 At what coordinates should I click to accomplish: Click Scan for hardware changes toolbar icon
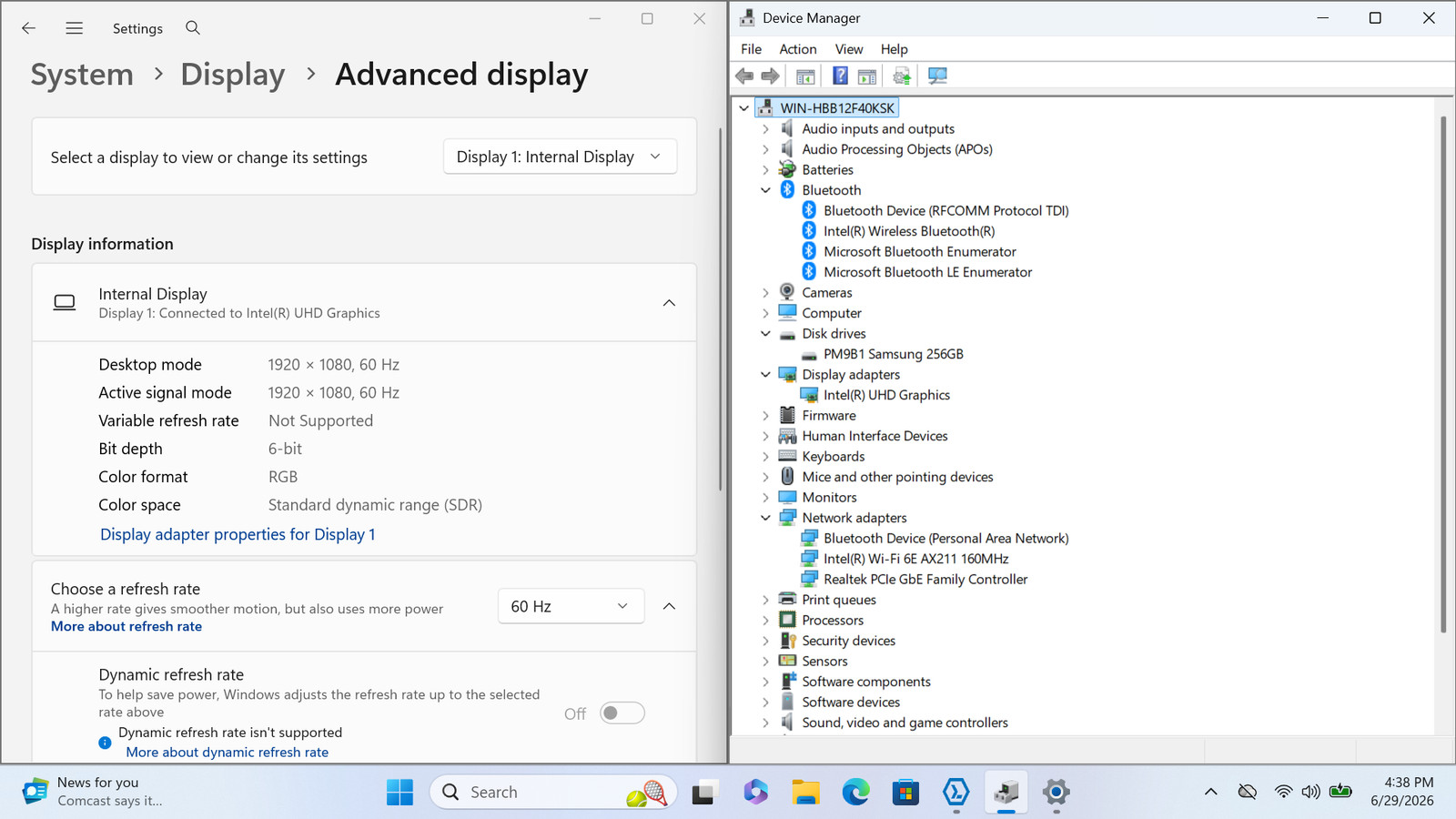click(x=937, y=76)
